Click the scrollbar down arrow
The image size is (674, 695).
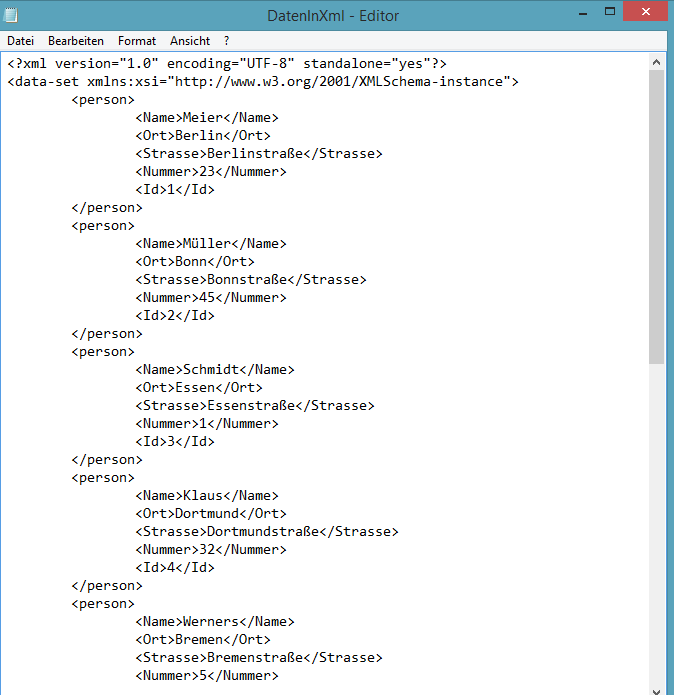coord(657,690)
